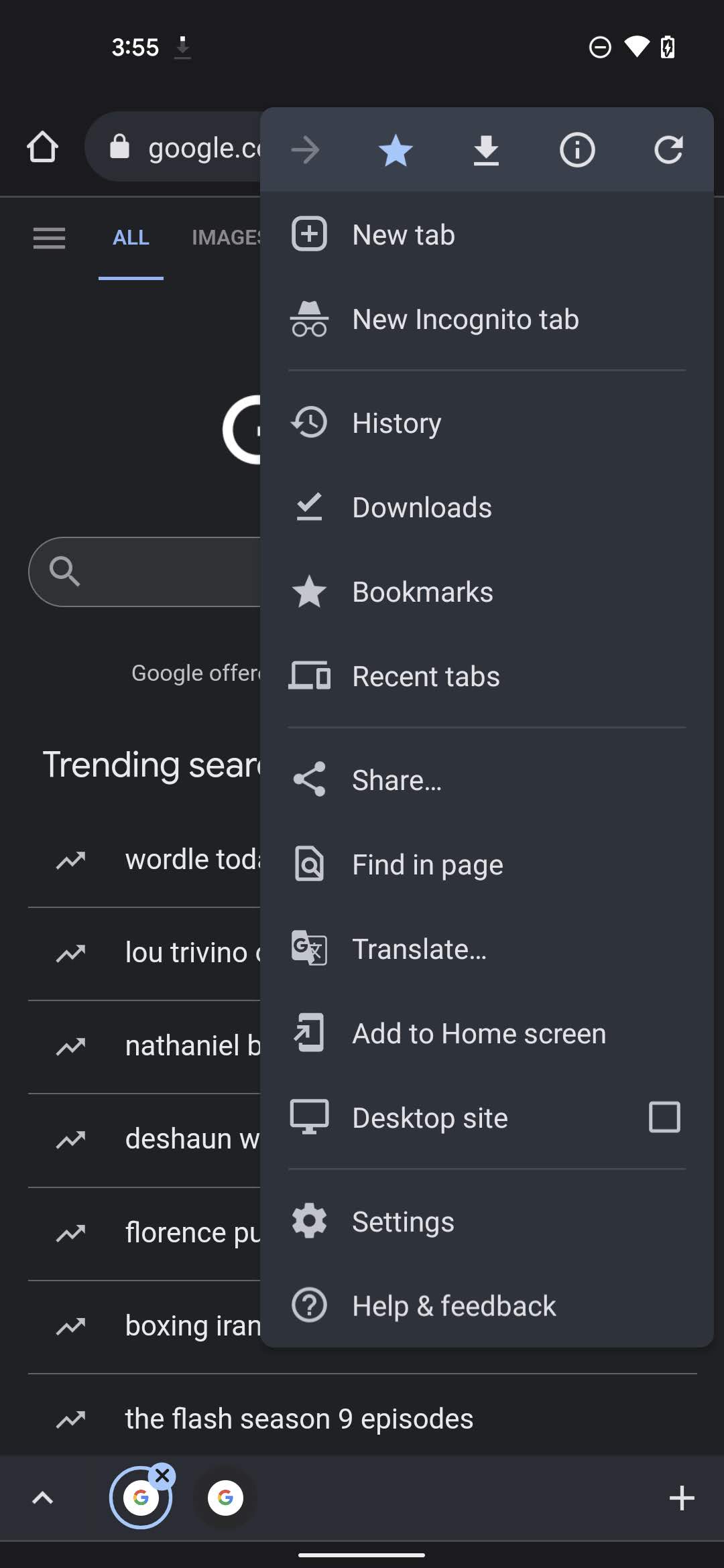Screen dimensions: 724x1568
Task: Close the active tab using its X badge
Action: point(162,1476)
